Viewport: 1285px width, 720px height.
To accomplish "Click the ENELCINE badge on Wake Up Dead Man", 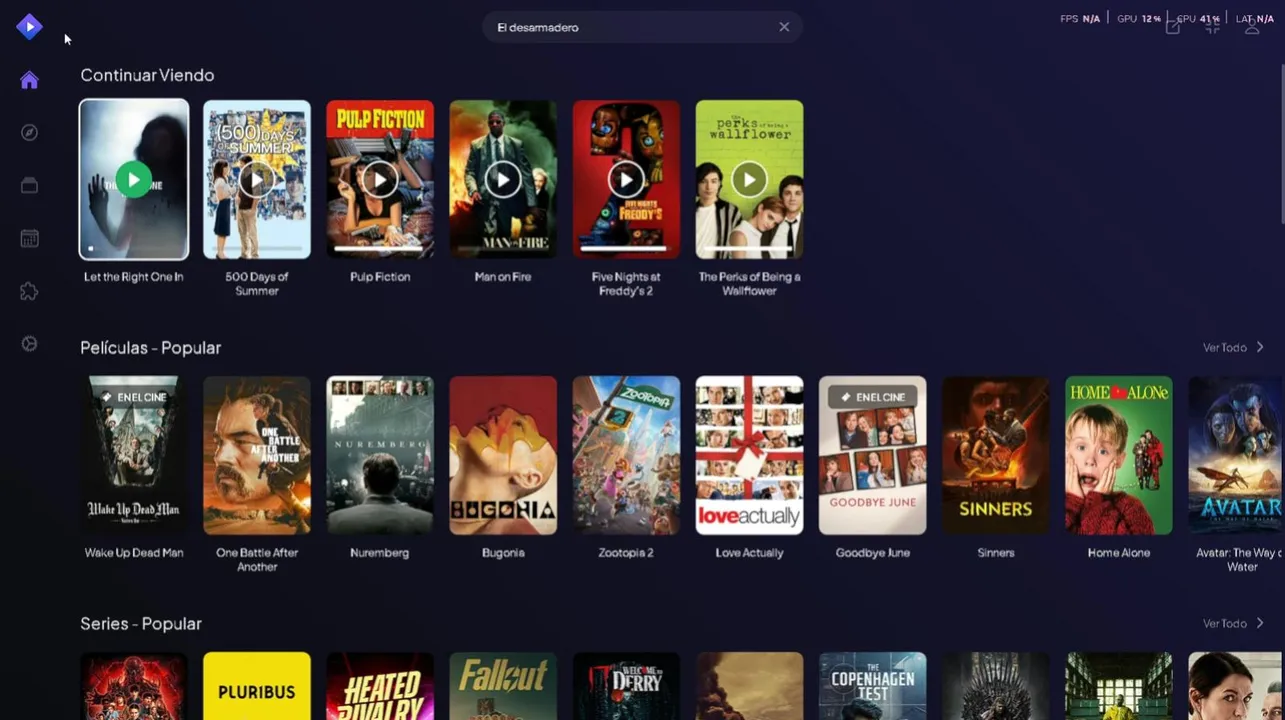I will click(134, 397).
